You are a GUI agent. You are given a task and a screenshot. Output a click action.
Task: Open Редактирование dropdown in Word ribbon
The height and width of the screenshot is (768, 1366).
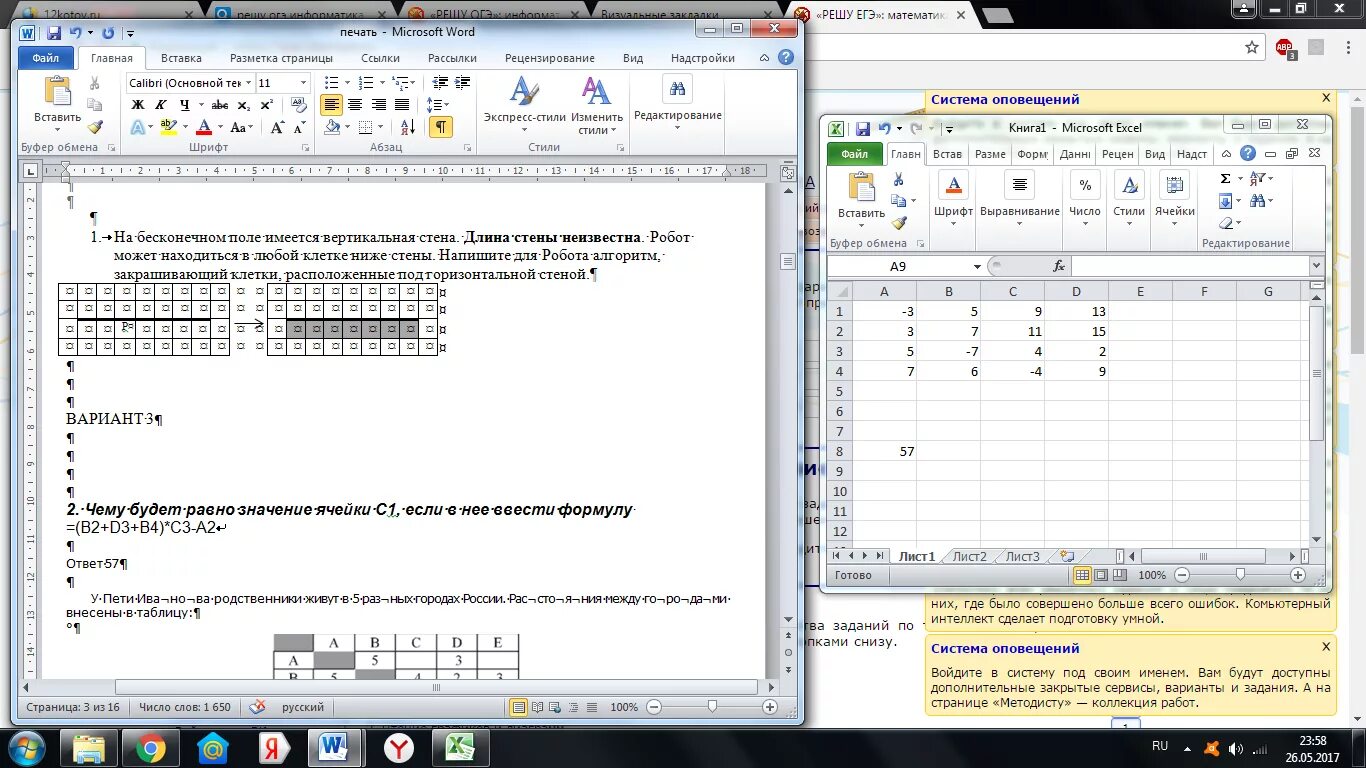(x=678, y=101)
